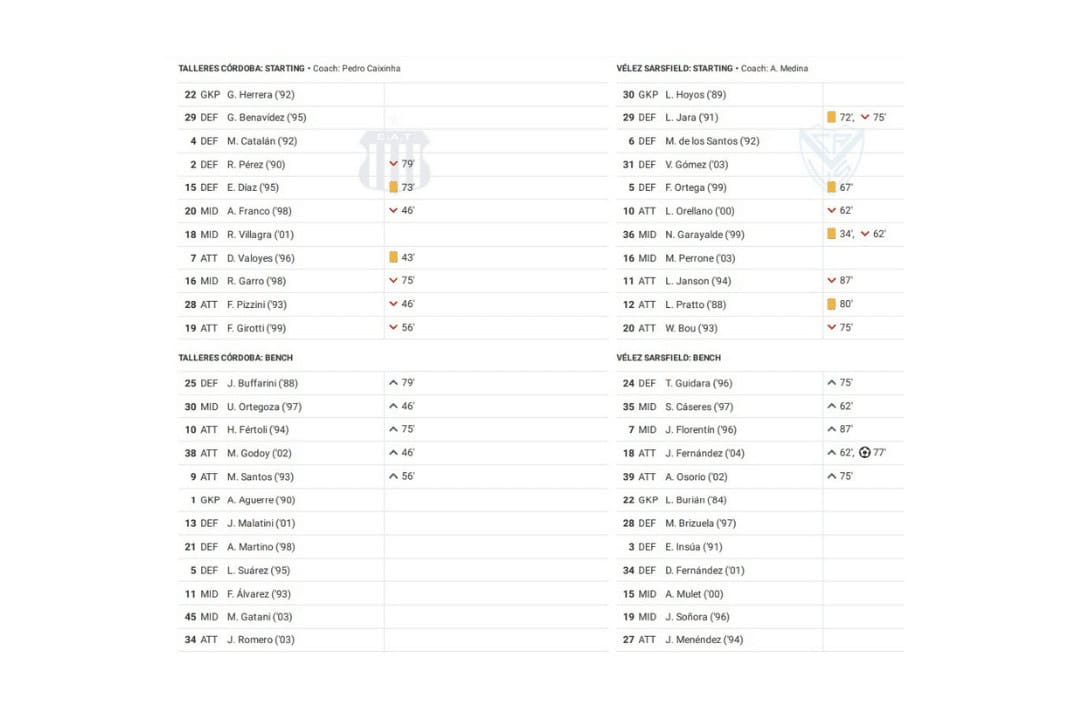Click L. Pratto yellow card icon
The height and width of the screenshot is (712, 1068).
[832, 304]
